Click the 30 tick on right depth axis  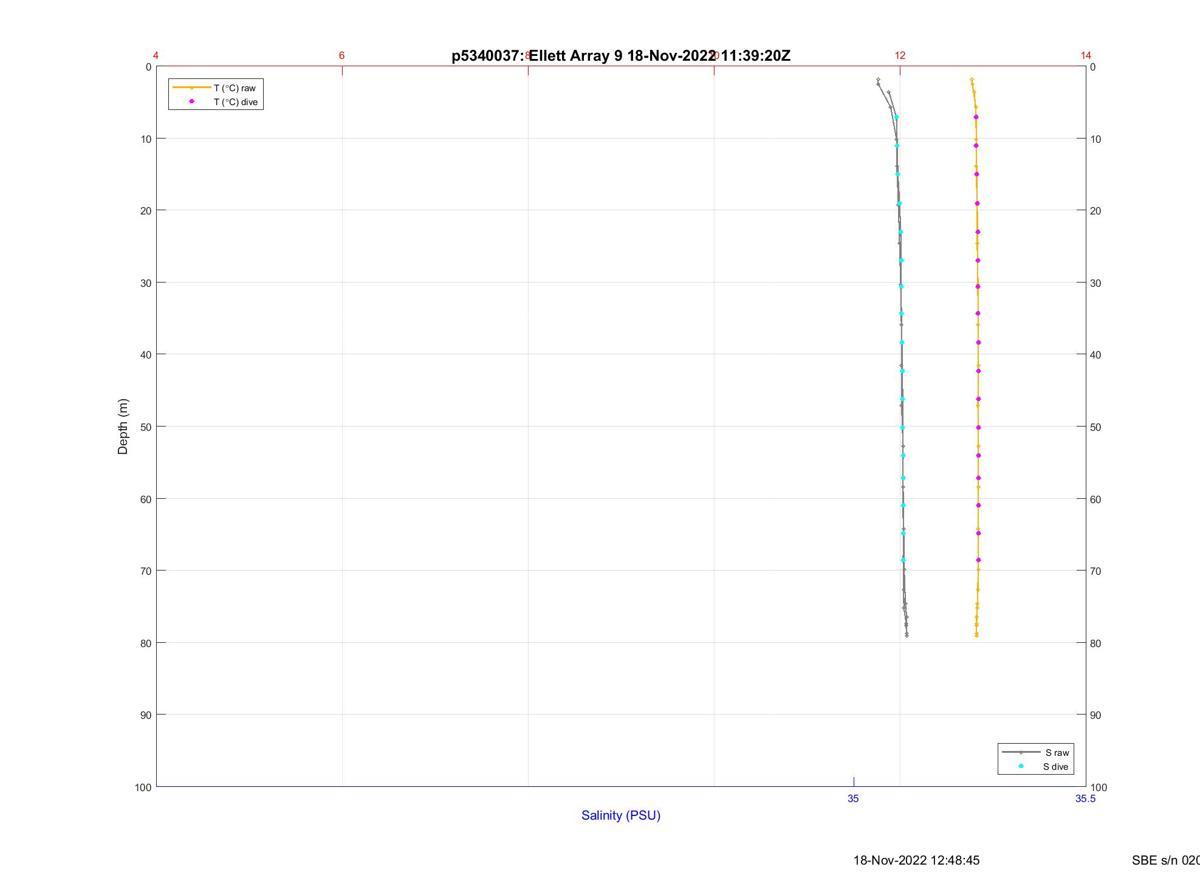point(1096,283)
